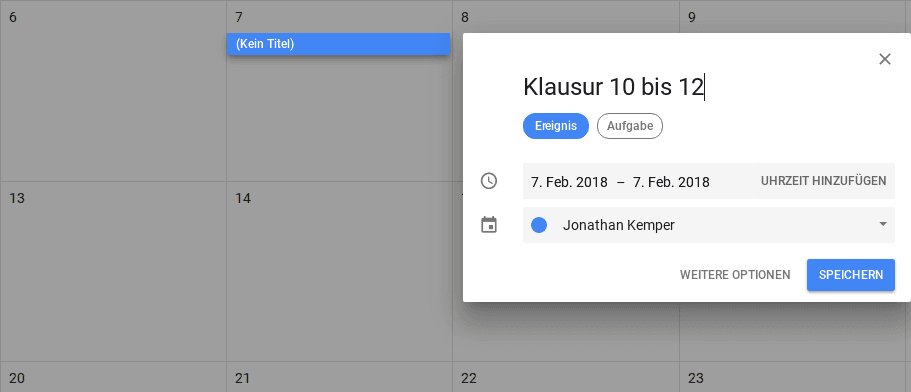Click the start date 7. Feb. 2018
The width and height of the screenshot is (911, 392).
point(569,182)
